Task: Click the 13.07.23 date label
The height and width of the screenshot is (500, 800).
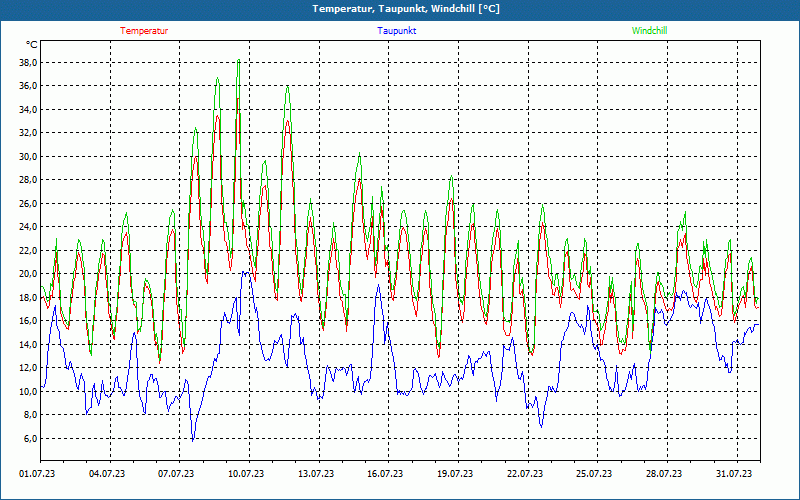Action: [x=316, y=474]
